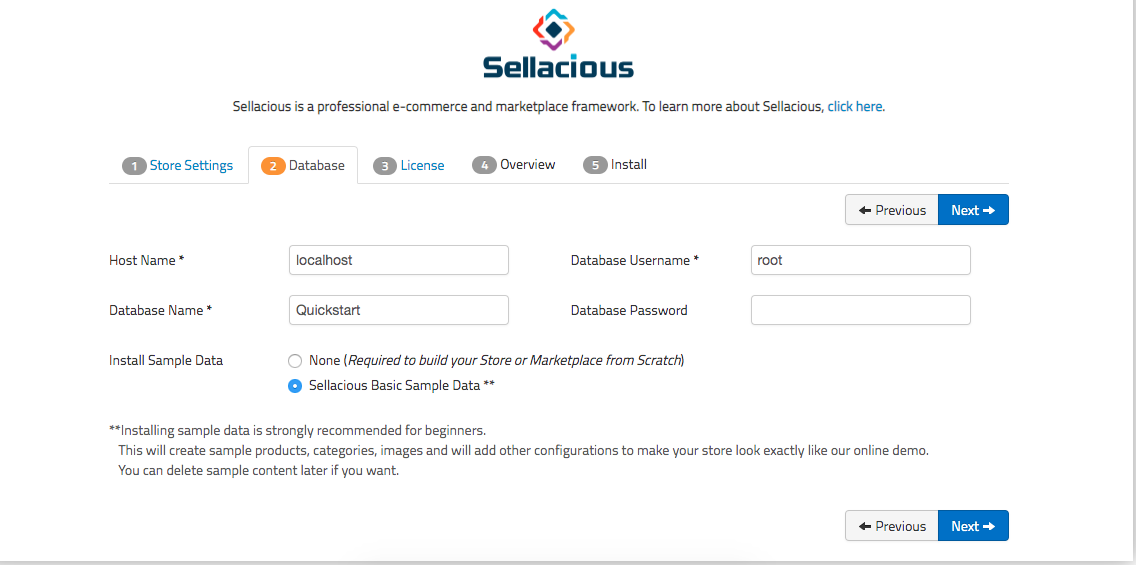Click the top Next button

pos(973,210)
